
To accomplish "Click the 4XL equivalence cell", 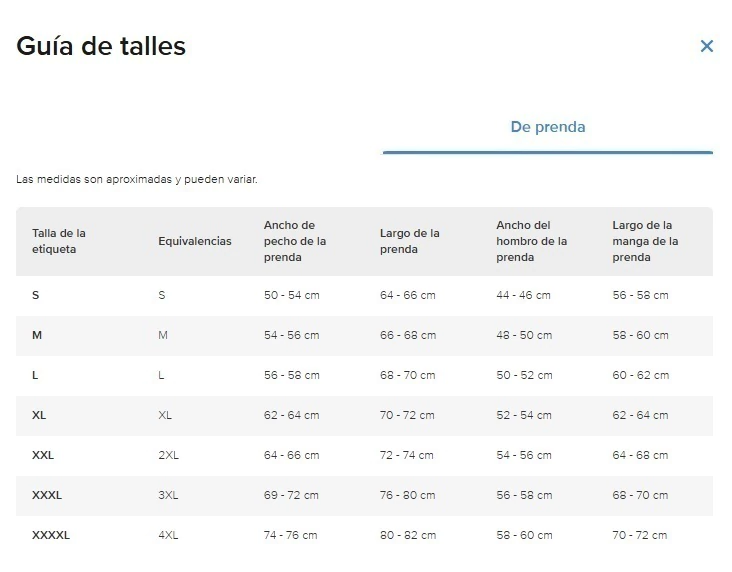I will [168, 535].
